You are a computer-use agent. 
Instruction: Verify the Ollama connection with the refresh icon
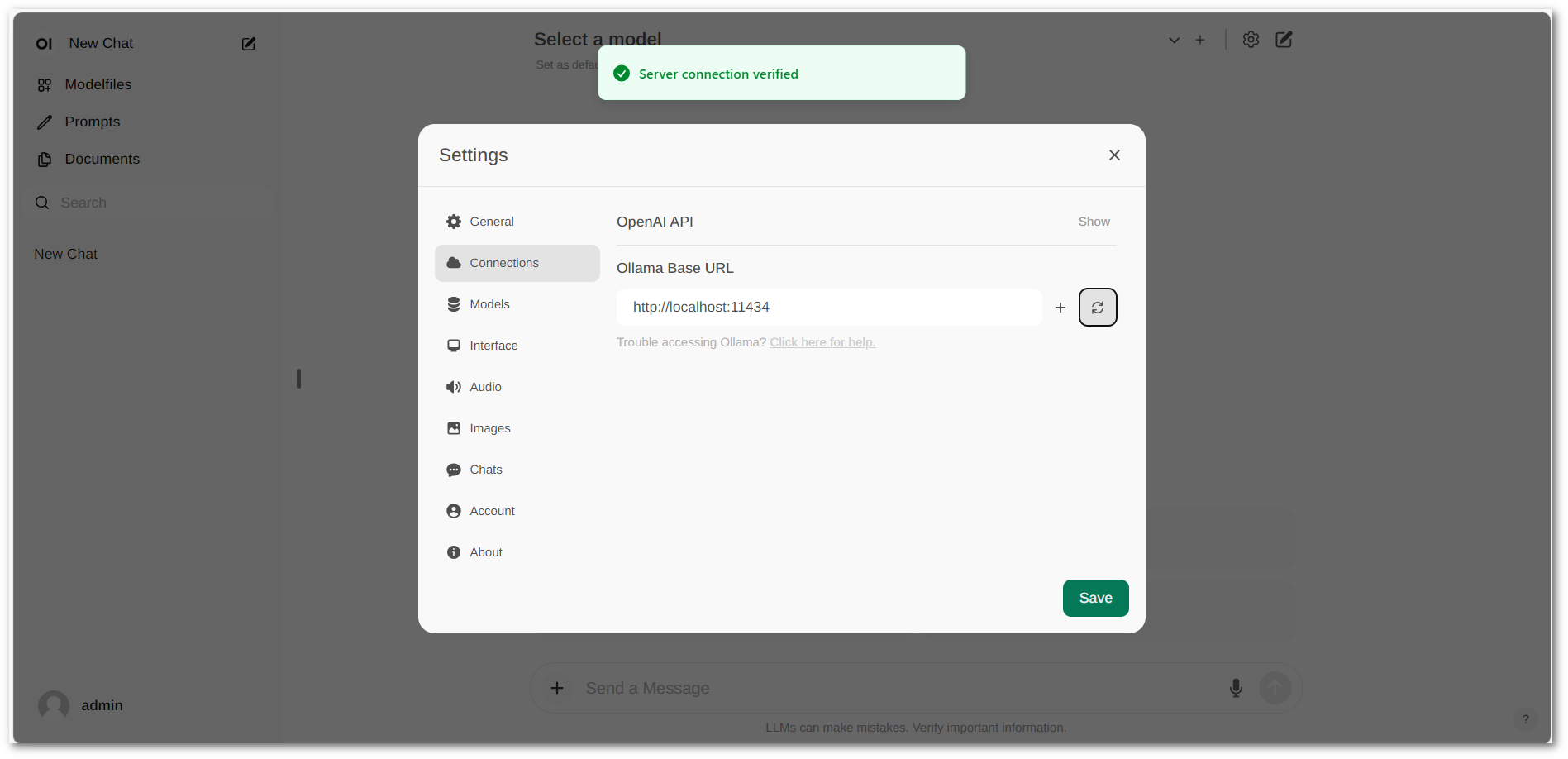pyautogui.click(x=1097, y=307)
